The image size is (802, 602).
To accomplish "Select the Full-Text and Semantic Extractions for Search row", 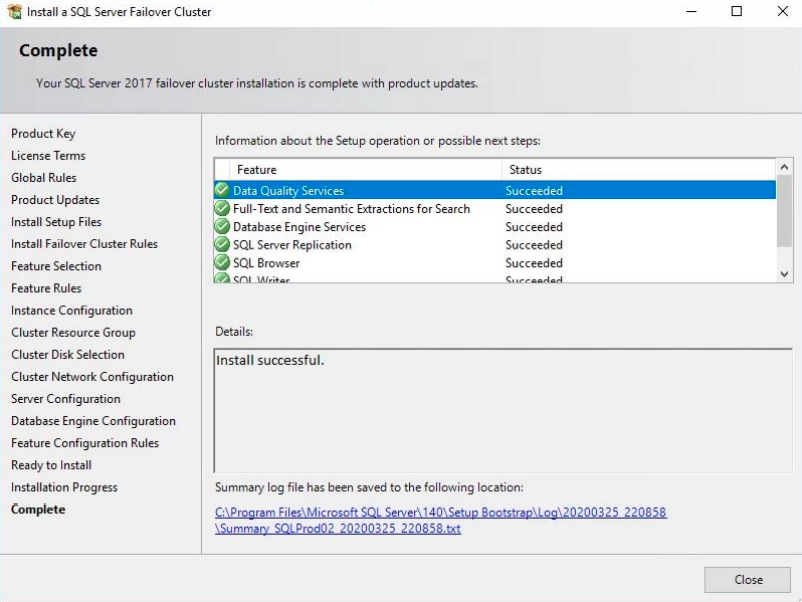I will (495, 209).
